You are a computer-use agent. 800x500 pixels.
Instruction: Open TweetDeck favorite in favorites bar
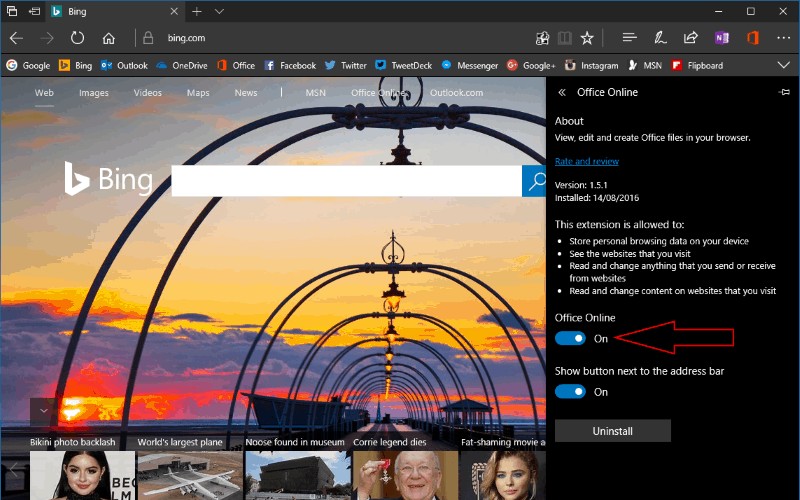[404, 65]
